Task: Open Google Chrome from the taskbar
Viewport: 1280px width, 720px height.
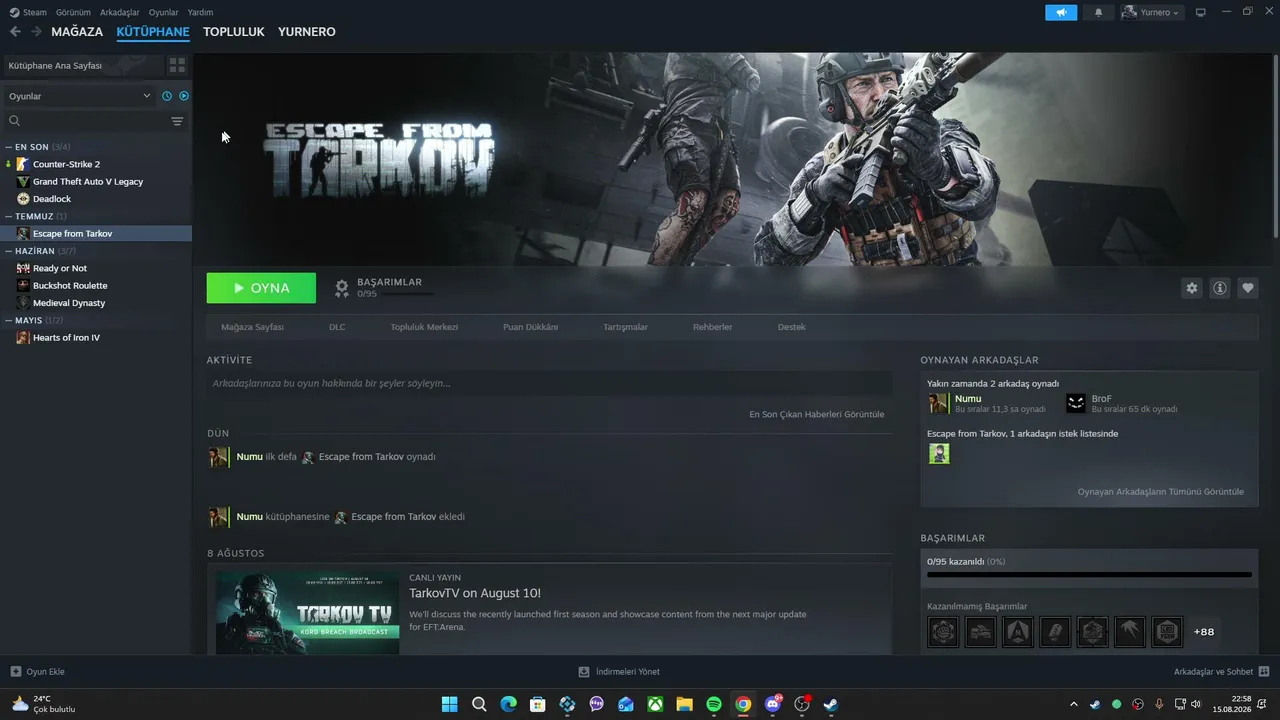Action: click(743, 704)
